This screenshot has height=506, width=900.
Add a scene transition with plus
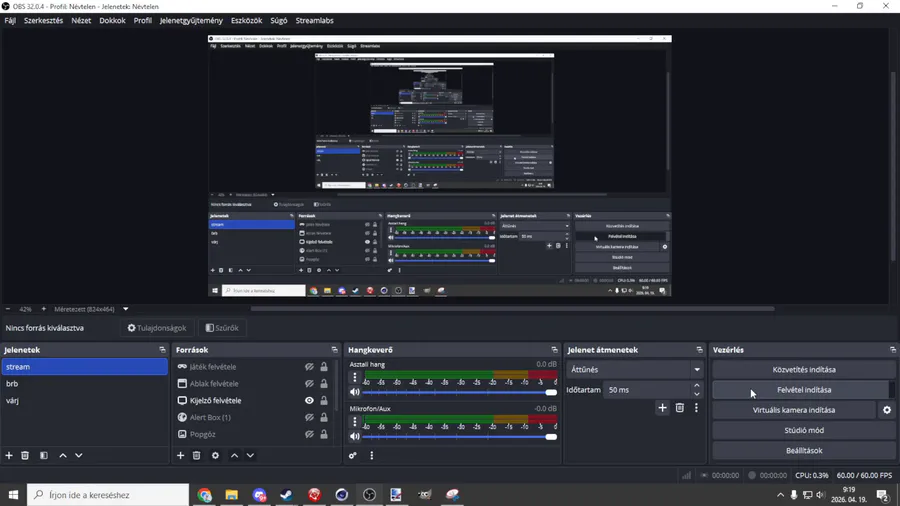(x=662, y=408)
